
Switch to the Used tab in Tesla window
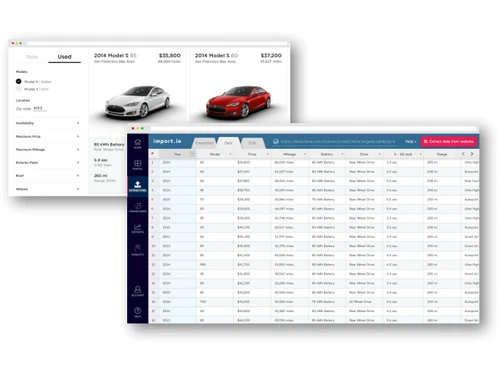[64, 57]
